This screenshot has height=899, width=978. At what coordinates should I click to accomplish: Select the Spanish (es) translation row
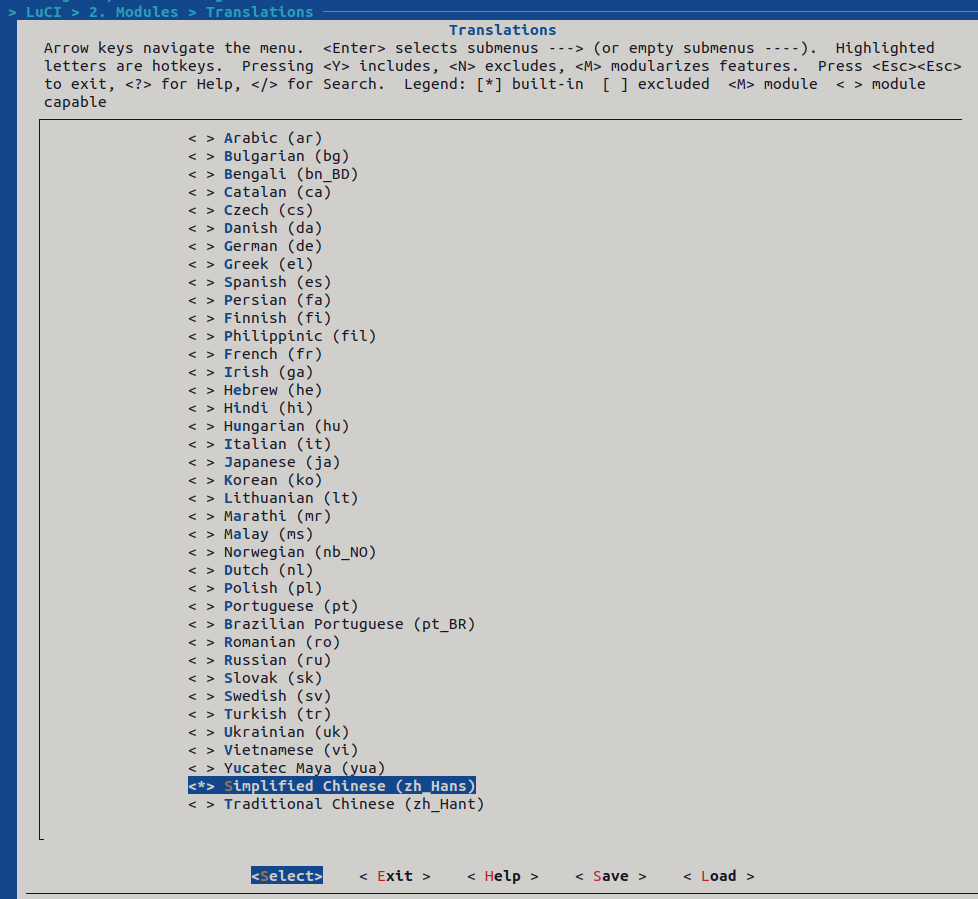point(259,283)
